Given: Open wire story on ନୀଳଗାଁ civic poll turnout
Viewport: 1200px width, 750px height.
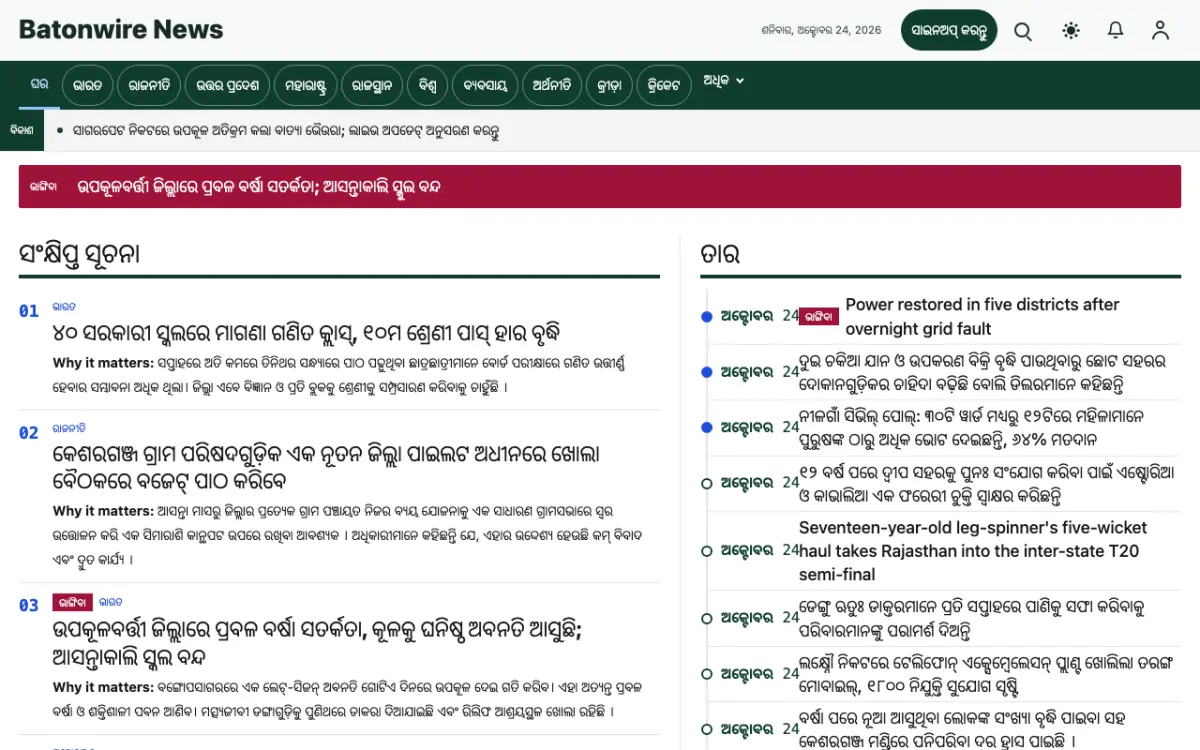Looking at the screenshot, I should [x=971, y=426].
